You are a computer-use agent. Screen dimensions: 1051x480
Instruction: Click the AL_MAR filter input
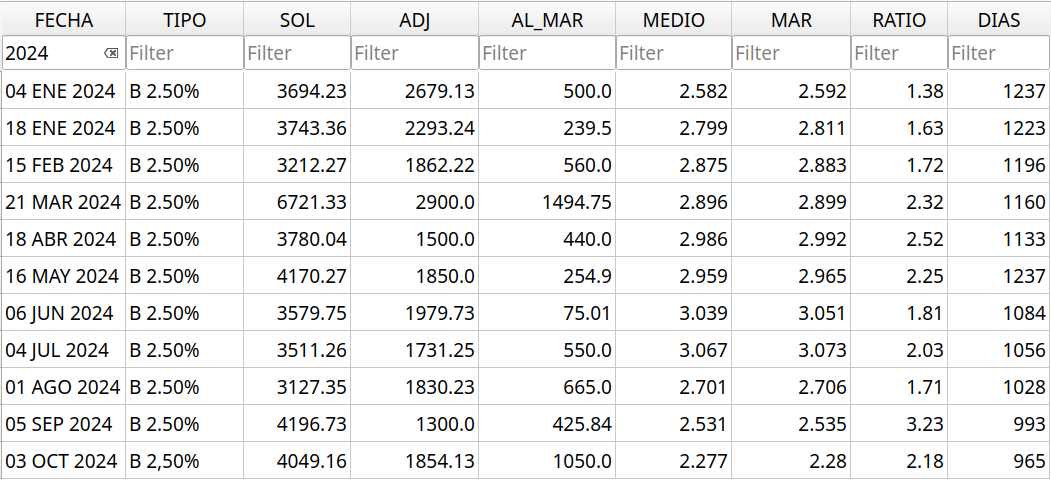tap(547, 53)
